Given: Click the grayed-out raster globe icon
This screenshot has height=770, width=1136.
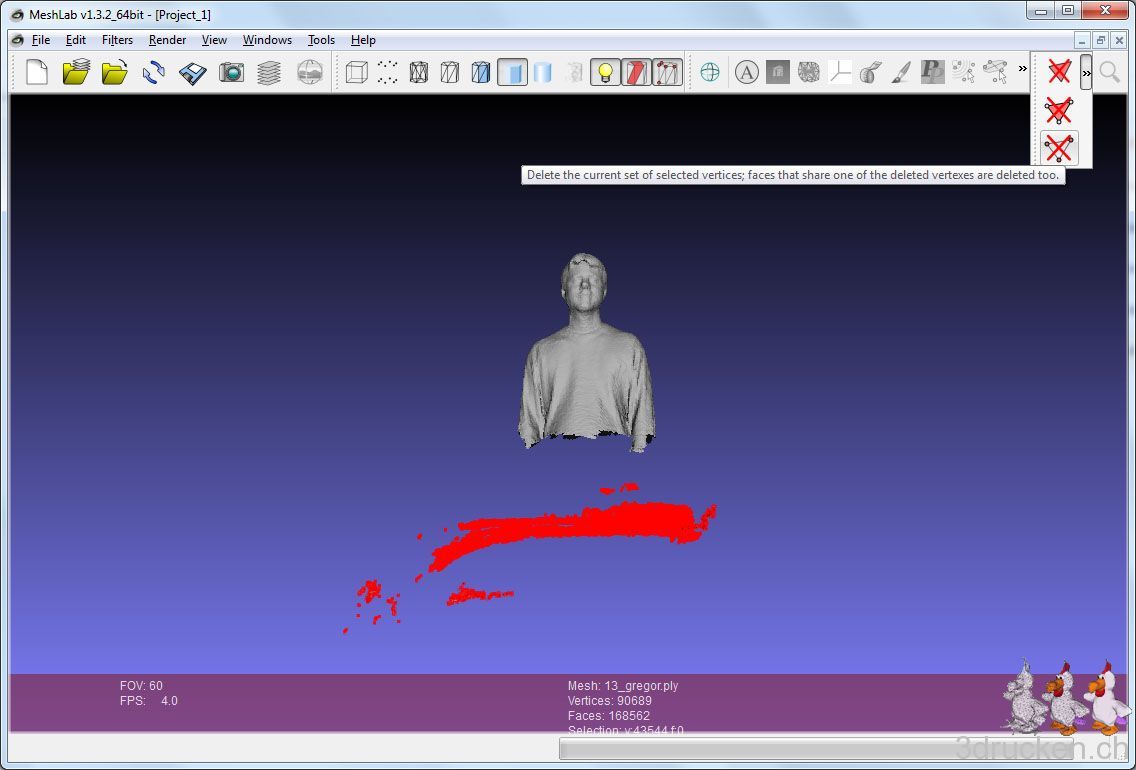Looking at the screenshot, I should 309,72.
